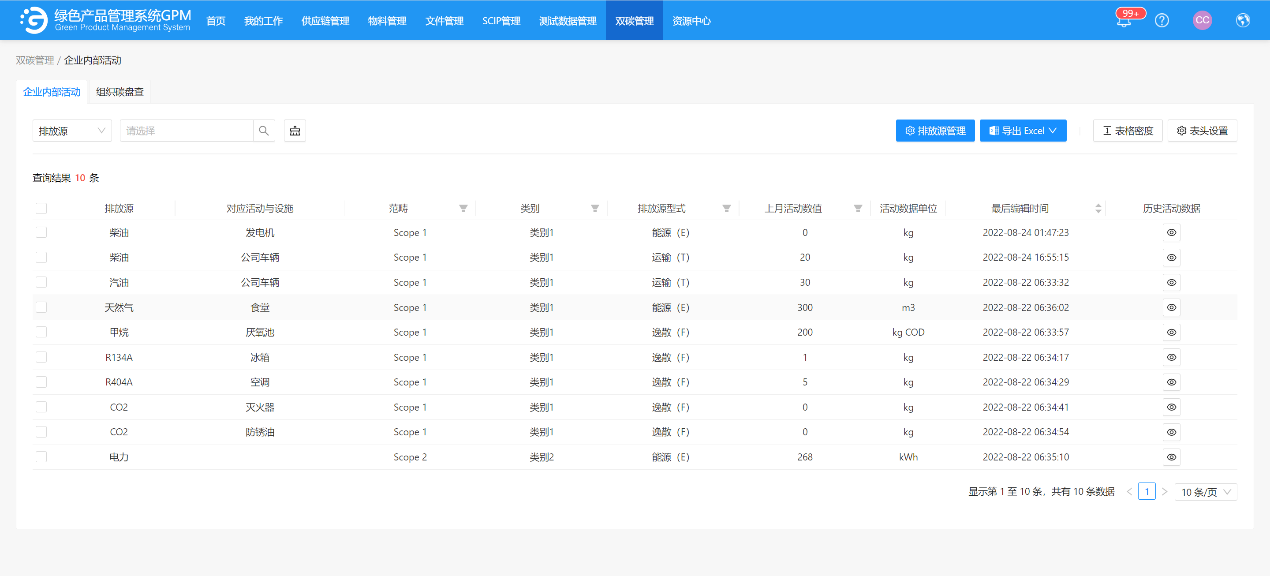
Task: Open the 排放源 search field dropdown
Action: (72, 131)
